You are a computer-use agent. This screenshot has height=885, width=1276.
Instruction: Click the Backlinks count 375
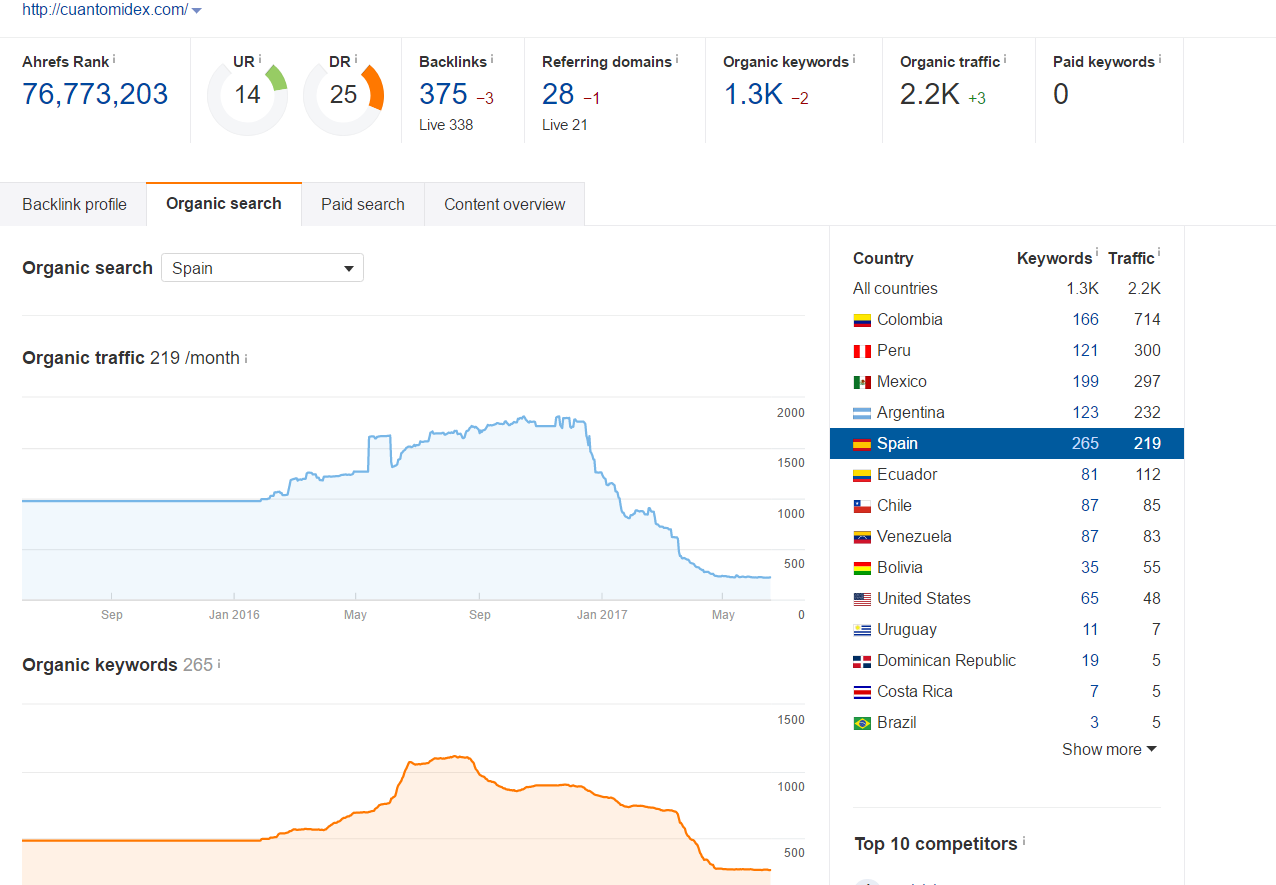pos(444,94)
